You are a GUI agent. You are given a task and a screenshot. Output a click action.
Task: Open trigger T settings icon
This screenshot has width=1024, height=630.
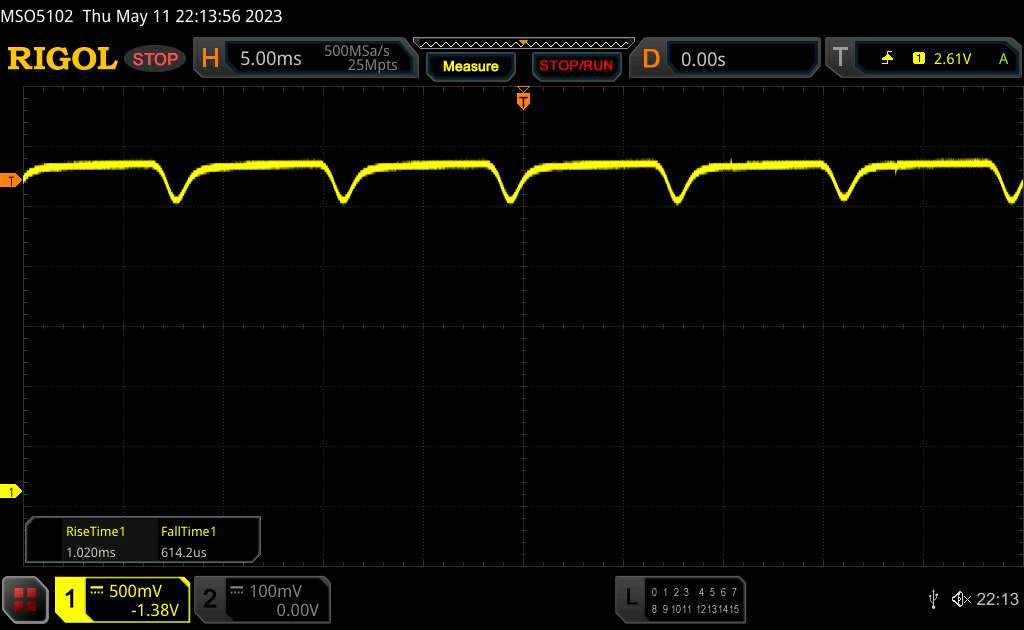tap(839, 59)
